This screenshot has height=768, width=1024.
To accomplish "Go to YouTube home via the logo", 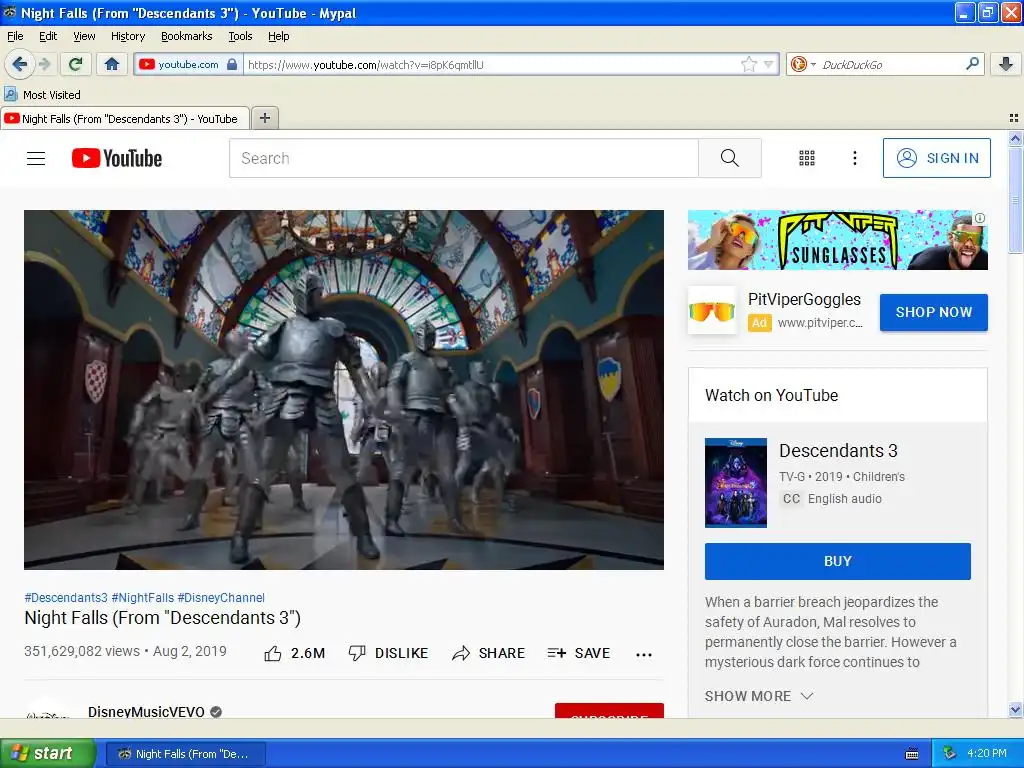I will point(117,158).
